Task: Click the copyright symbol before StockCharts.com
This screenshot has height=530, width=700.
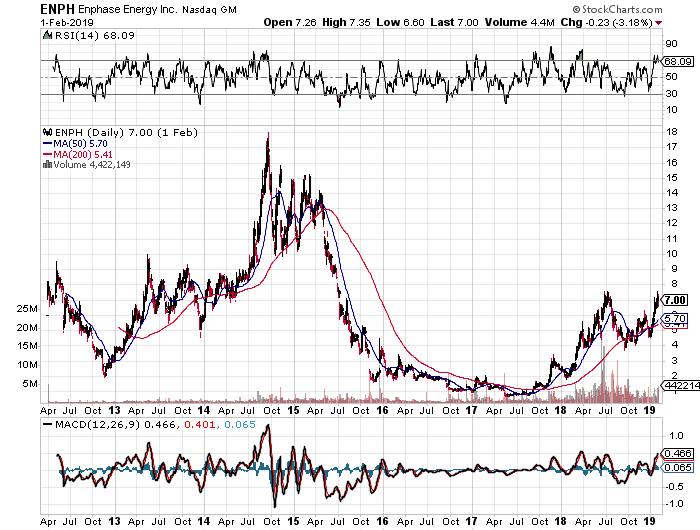Action: pyautogui.click(x=576, y=9)
